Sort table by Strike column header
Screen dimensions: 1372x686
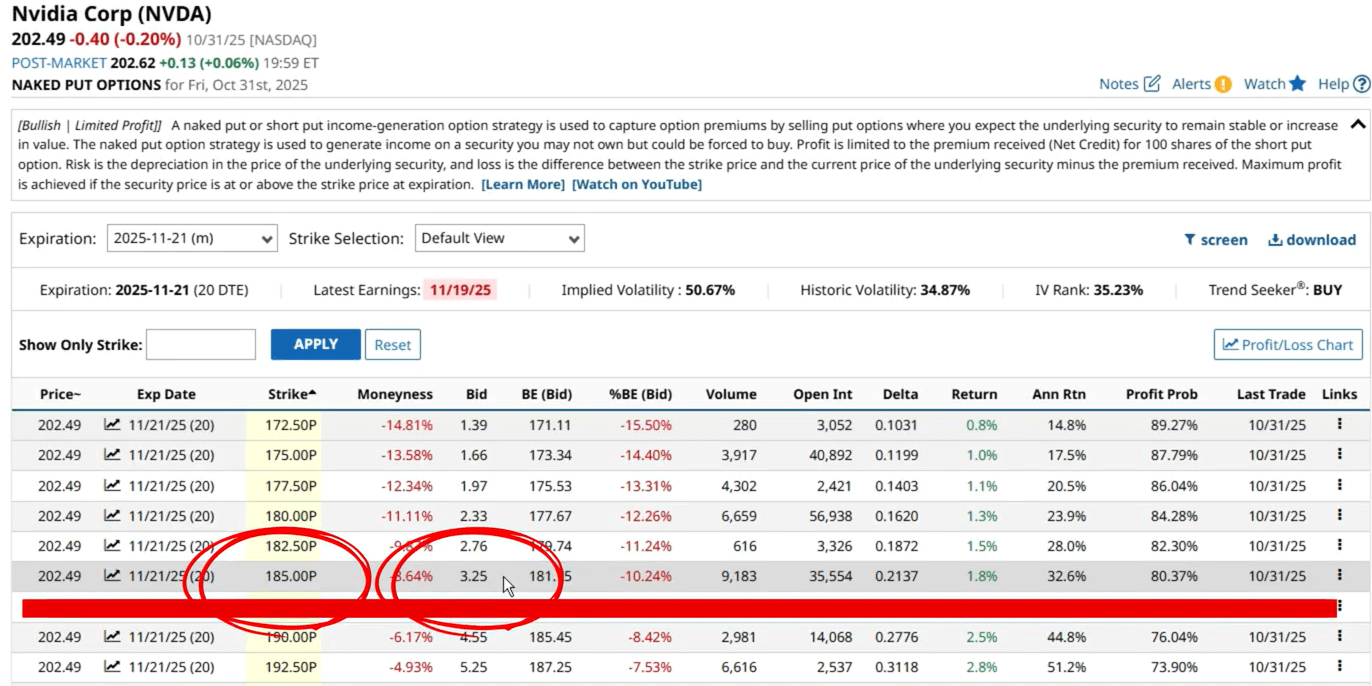[291, 394]
